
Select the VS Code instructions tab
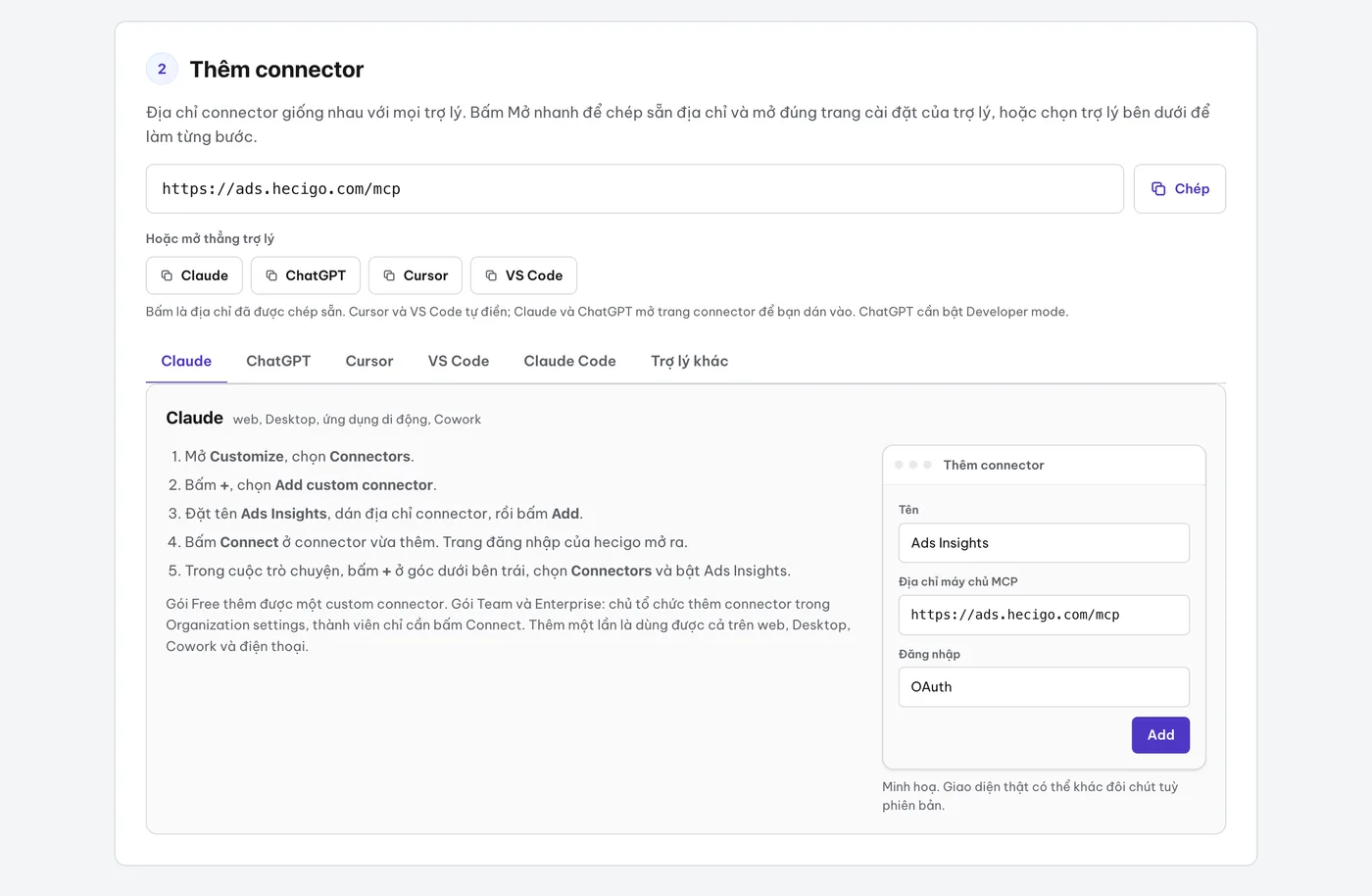(x=459, y=361)
